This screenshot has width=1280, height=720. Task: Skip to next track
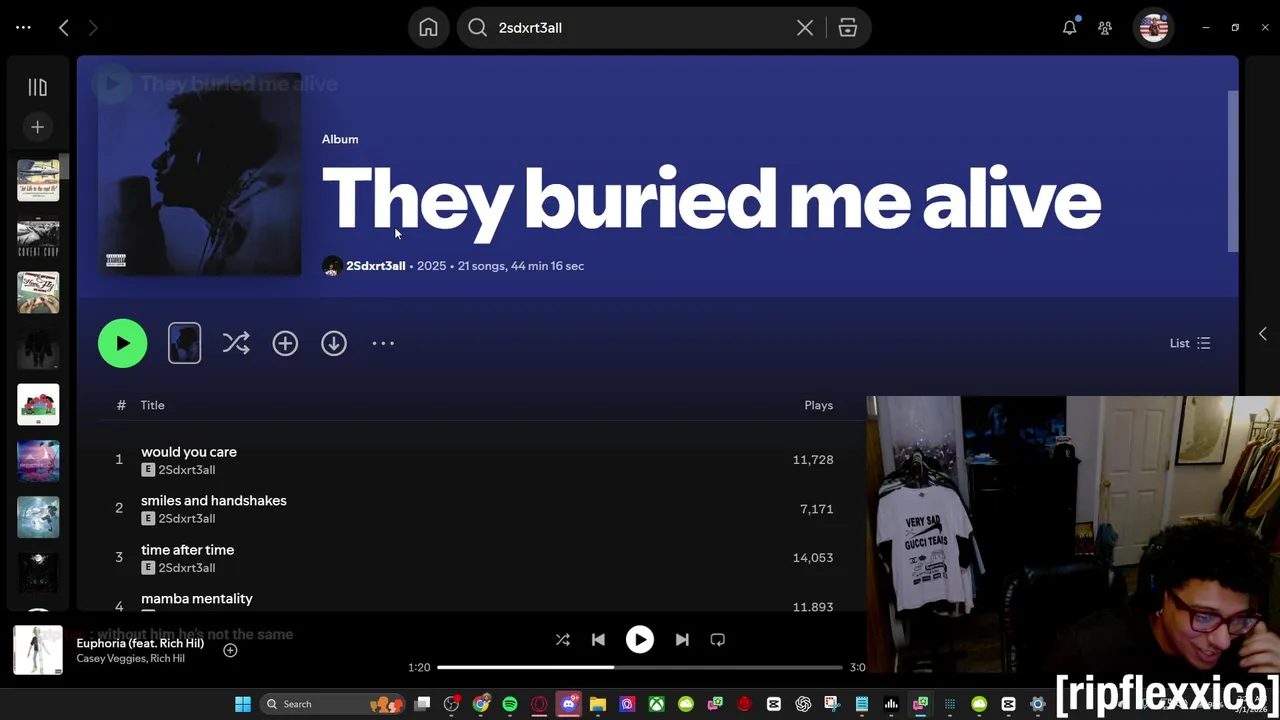pos(682,640)
